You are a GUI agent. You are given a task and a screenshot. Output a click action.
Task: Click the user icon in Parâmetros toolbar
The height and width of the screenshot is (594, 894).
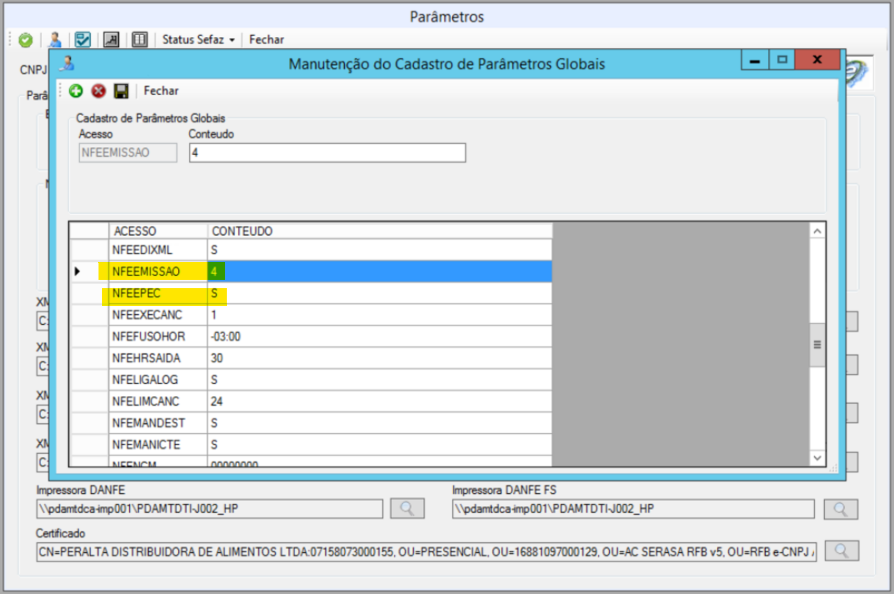[55, 40]
